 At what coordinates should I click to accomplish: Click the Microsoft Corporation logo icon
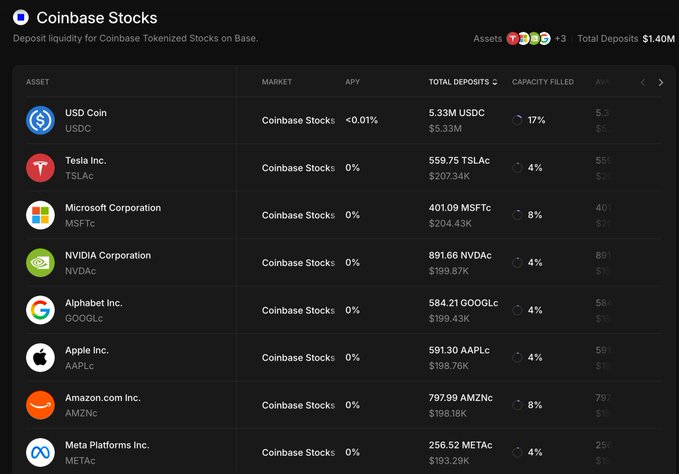[x=40, y=215]
